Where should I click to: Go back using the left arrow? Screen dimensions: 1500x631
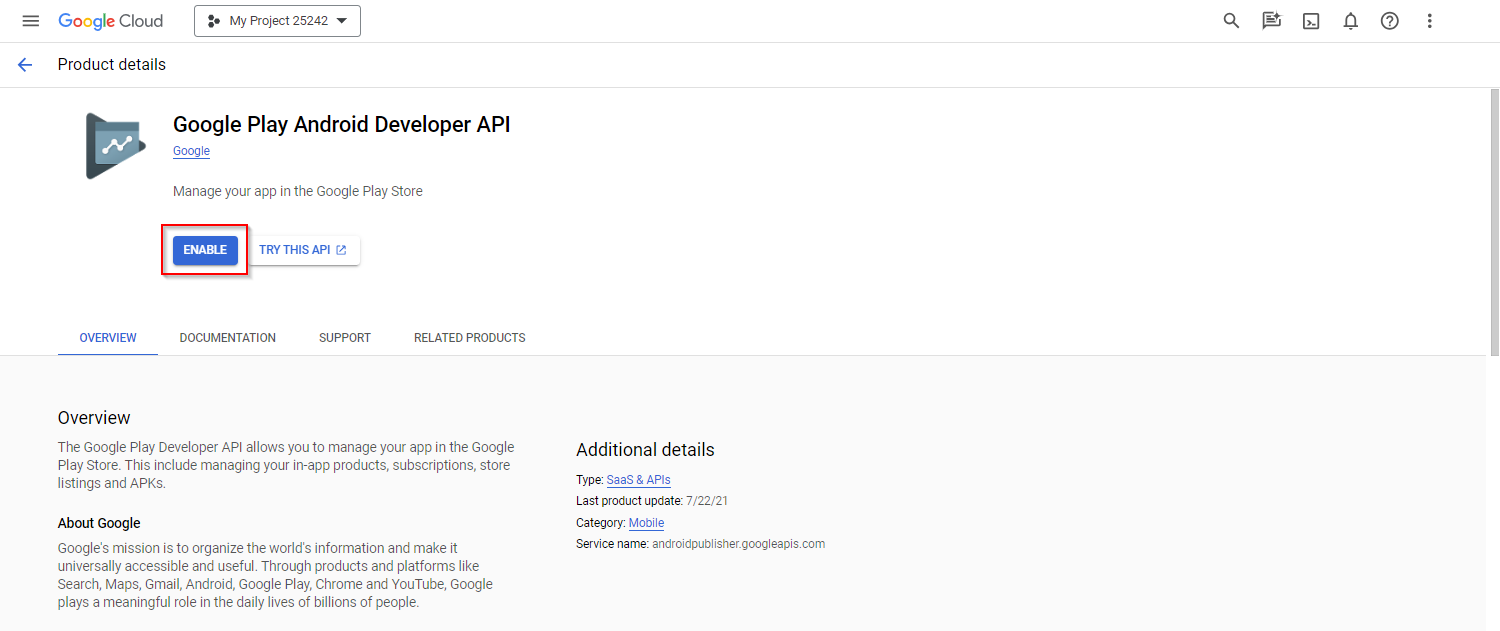coord(25,65)
